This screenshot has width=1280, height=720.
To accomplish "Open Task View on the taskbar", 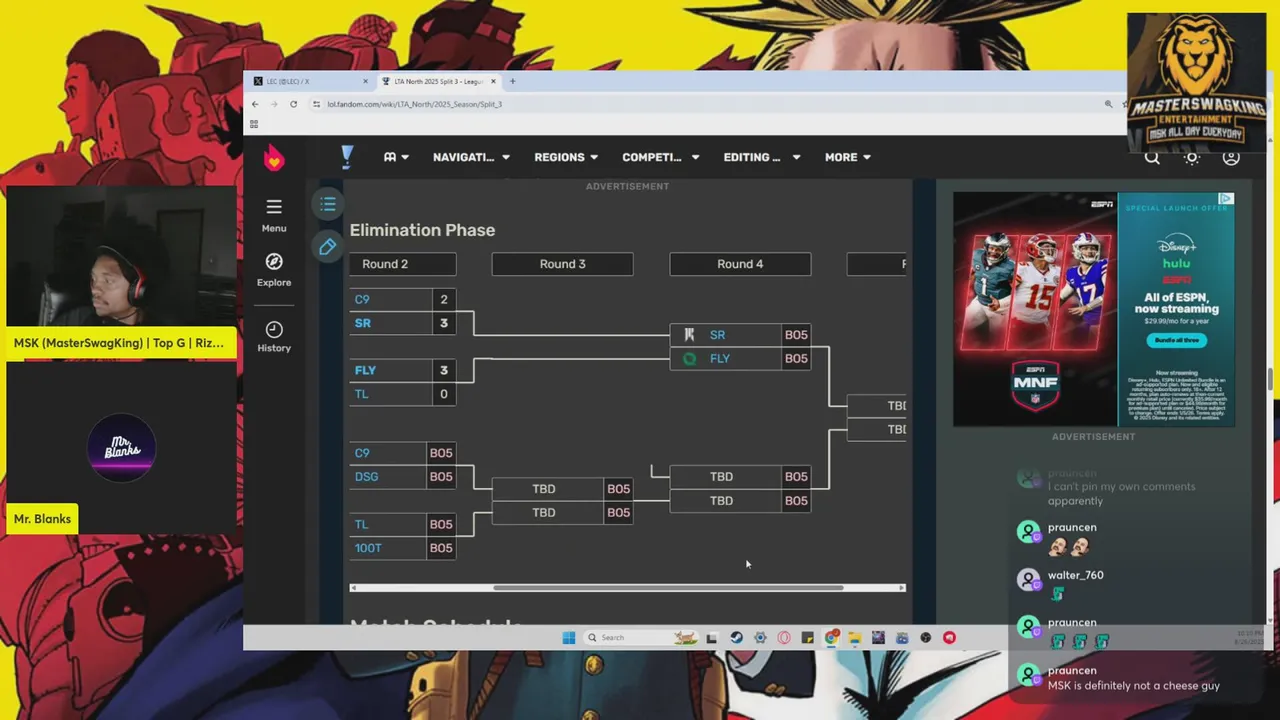I will click(x=712, y=638).
